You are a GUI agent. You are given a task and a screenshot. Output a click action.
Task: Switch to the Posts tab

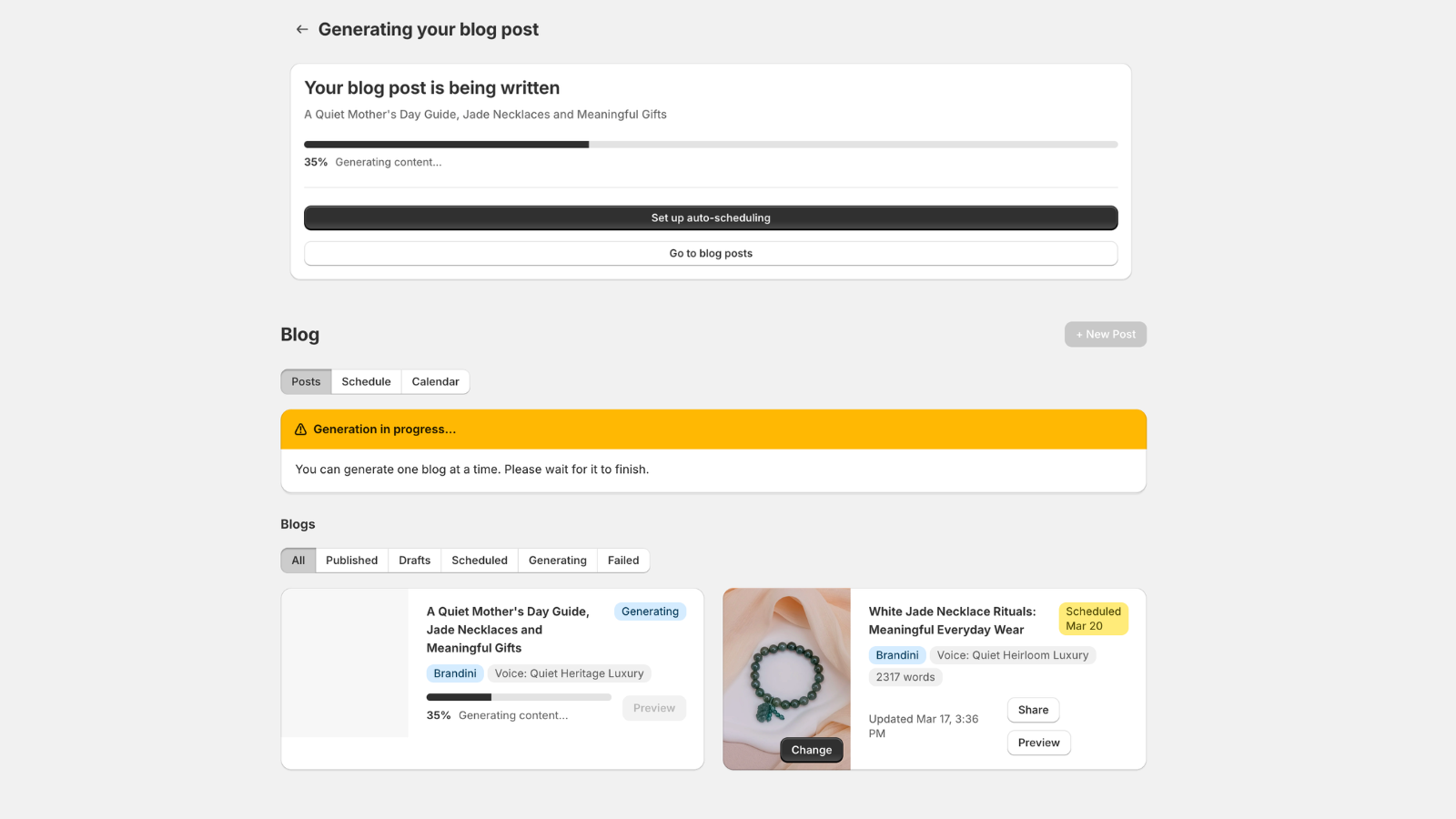306,382
